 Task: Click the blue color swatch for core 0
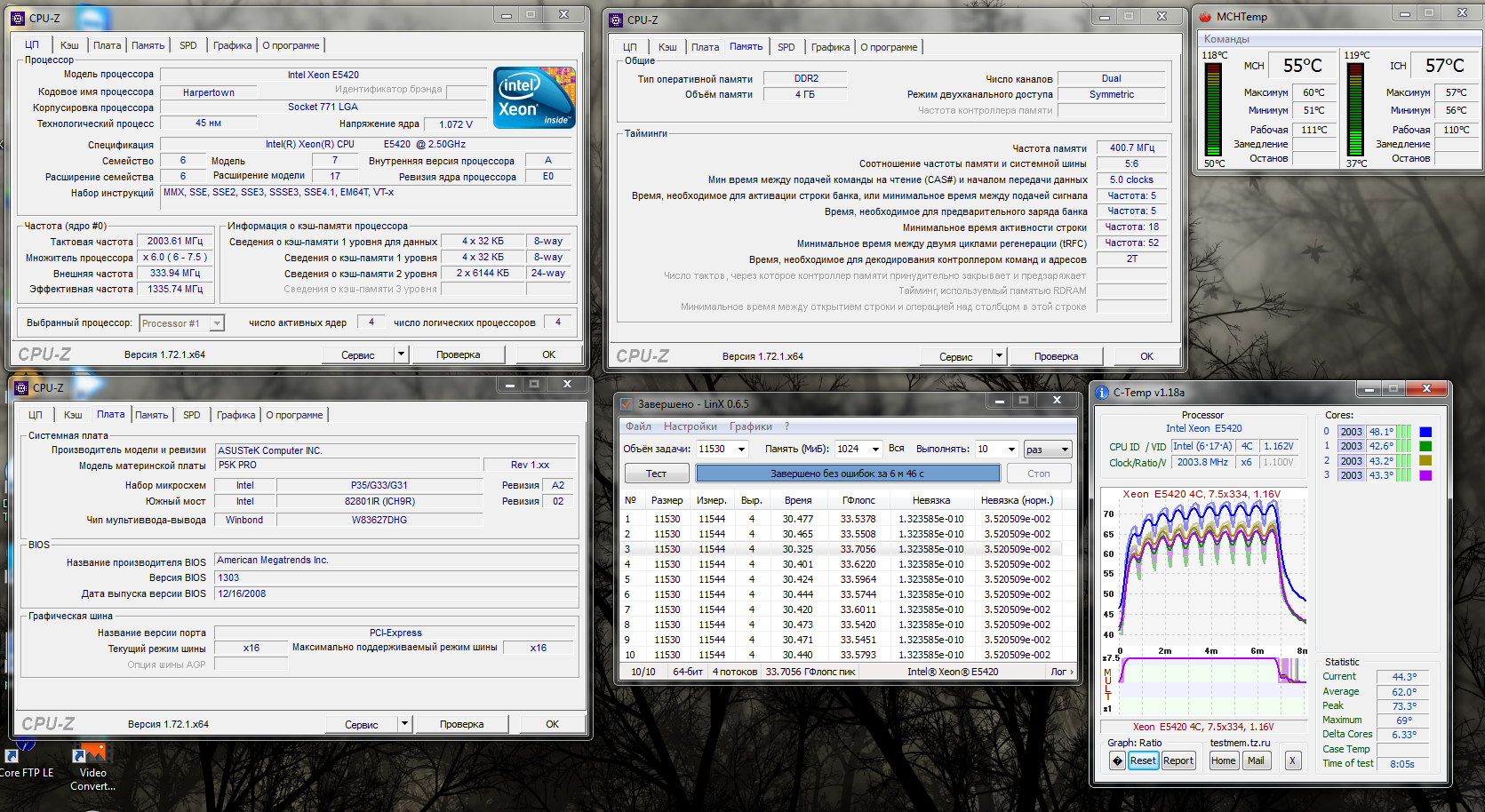coord(1425,433)
